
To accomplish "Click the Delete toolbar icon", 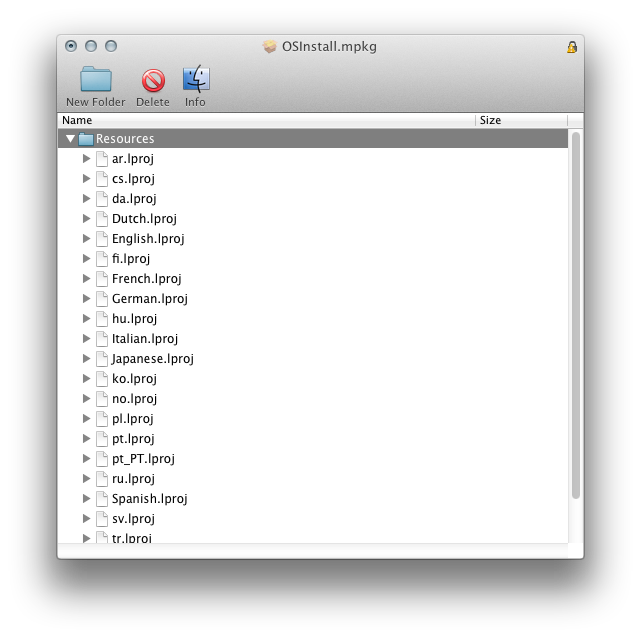I will tap(153, 80).
